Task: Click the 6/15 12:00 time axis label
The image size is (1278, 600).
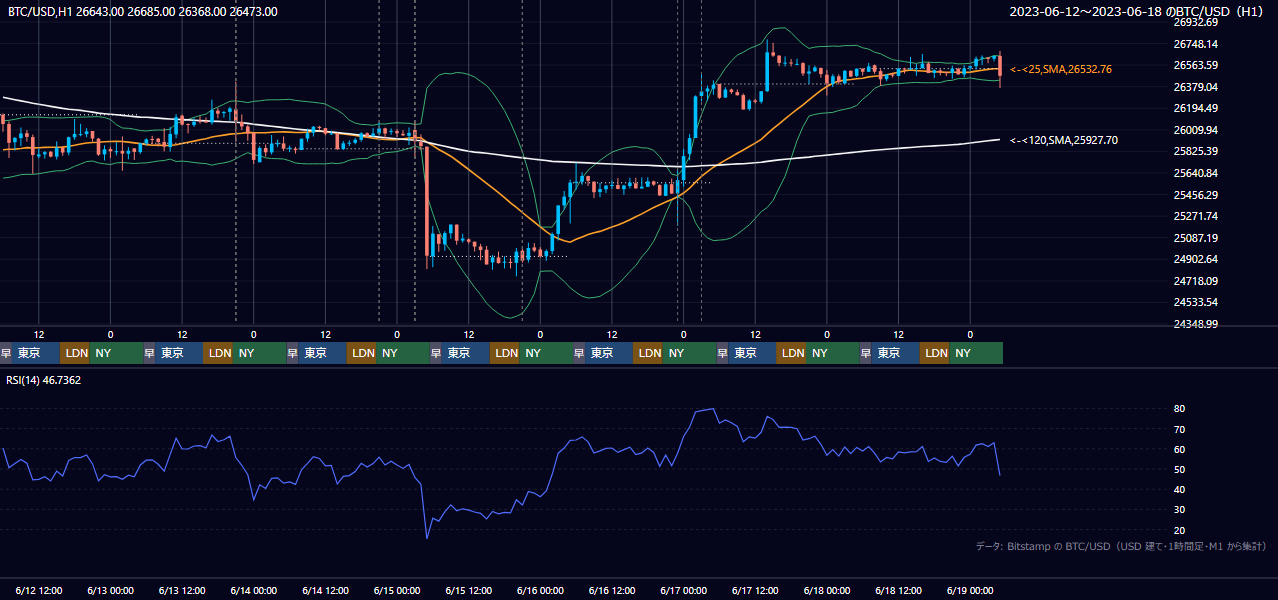Action: click(469, 590)
